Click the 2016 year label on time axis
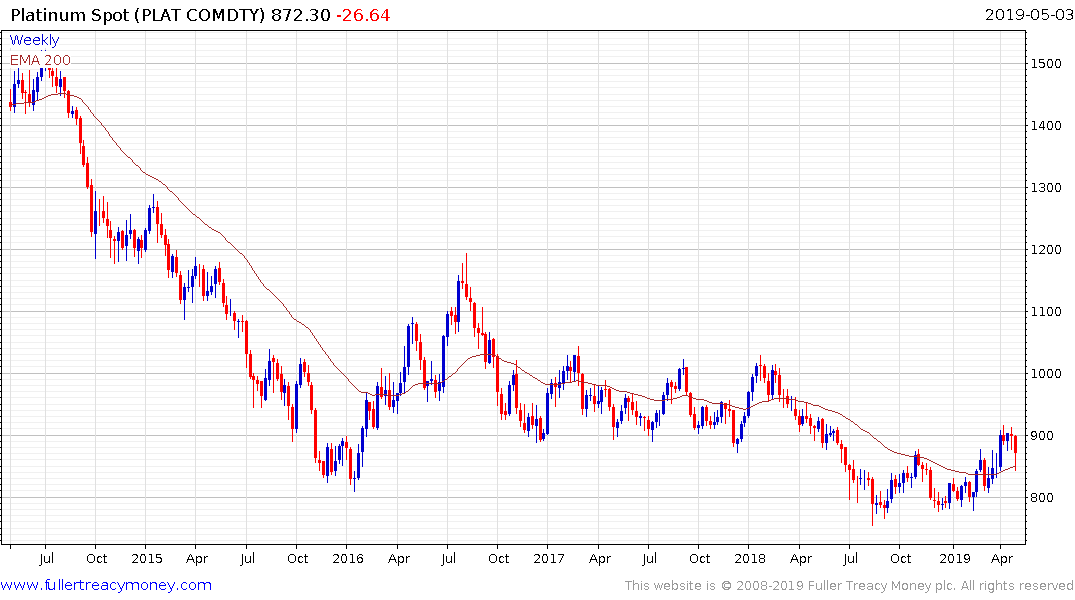Image resolution: width=1075 pixels, height=600 pixels. pos(348,558)
